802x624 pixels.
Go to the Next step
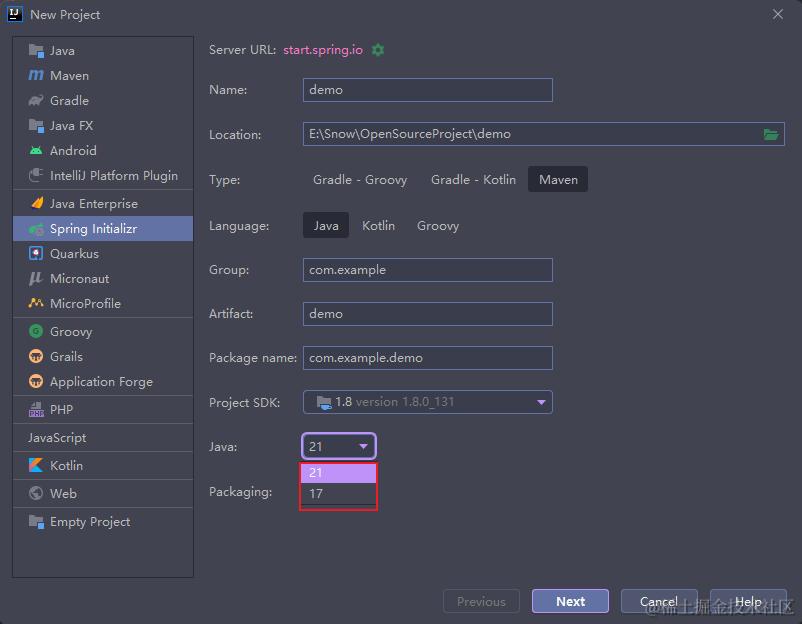570,601
